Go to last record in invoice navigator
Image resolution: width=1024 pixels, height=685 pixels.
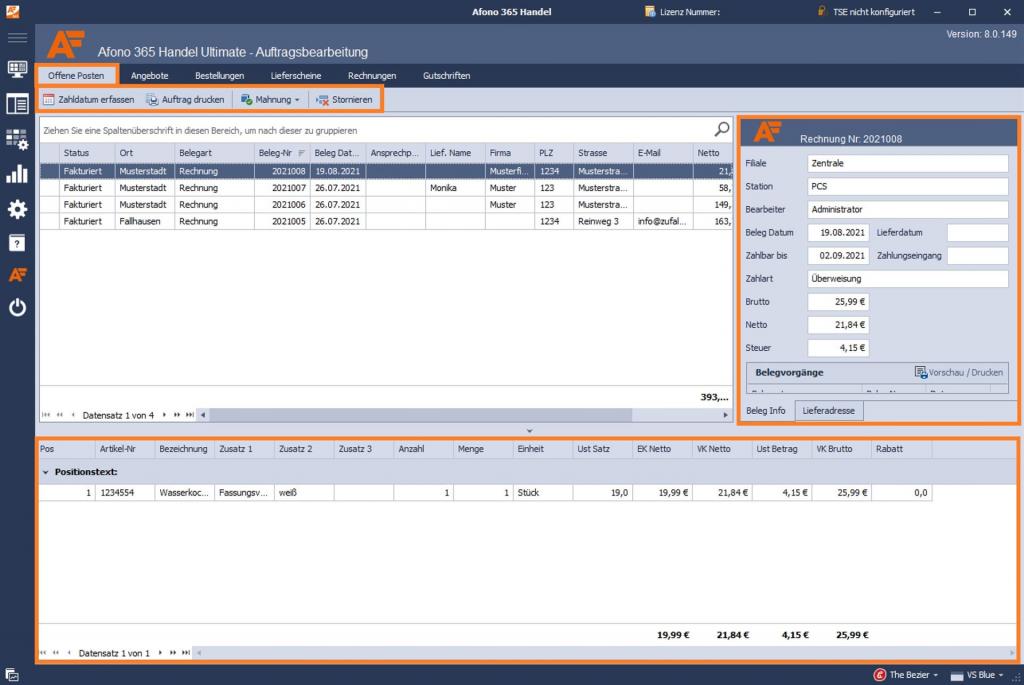coord(189,415)
